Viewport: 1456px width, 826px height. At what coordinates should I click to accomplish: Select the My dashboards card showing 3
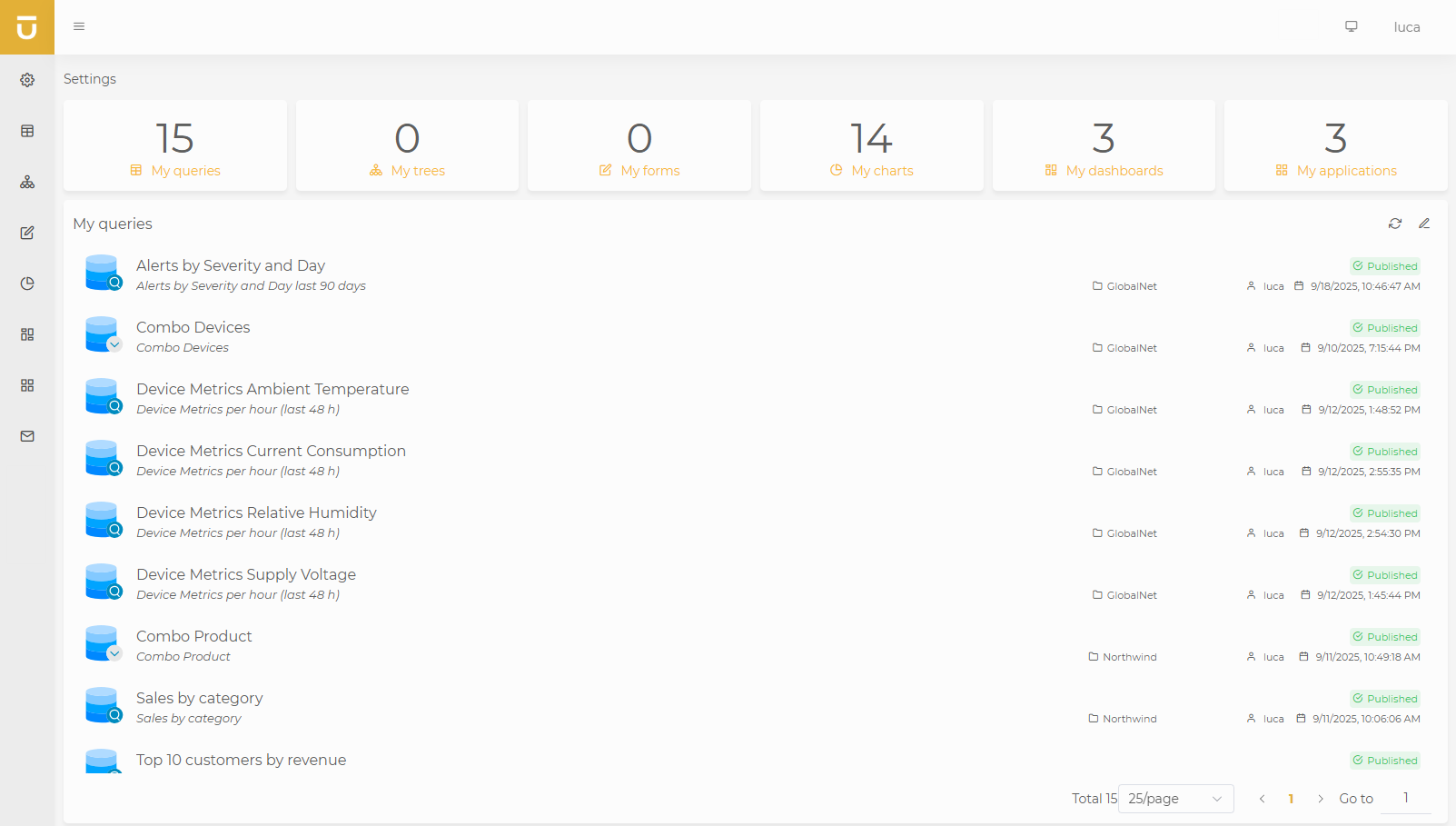click(1103, 145)
